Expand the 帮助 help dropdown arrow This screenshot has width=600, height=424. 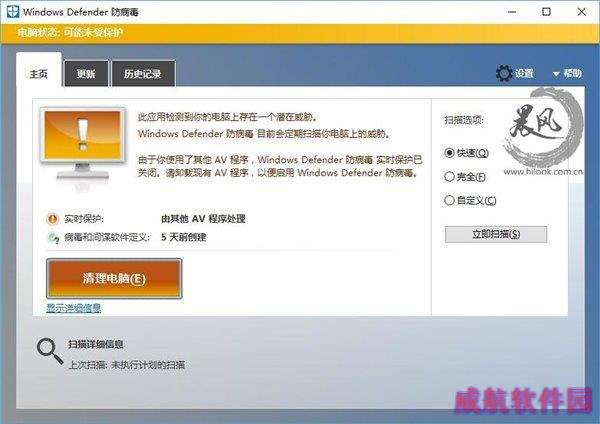[x=556, y=74]
